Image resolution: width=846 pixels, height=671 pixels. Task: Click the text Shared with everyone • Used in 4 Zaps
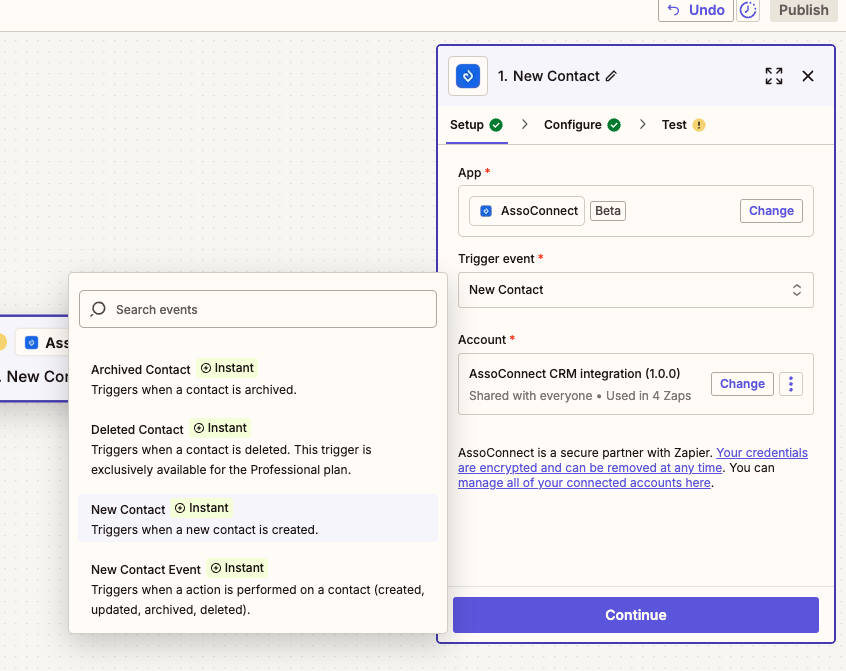click(579, 396)
